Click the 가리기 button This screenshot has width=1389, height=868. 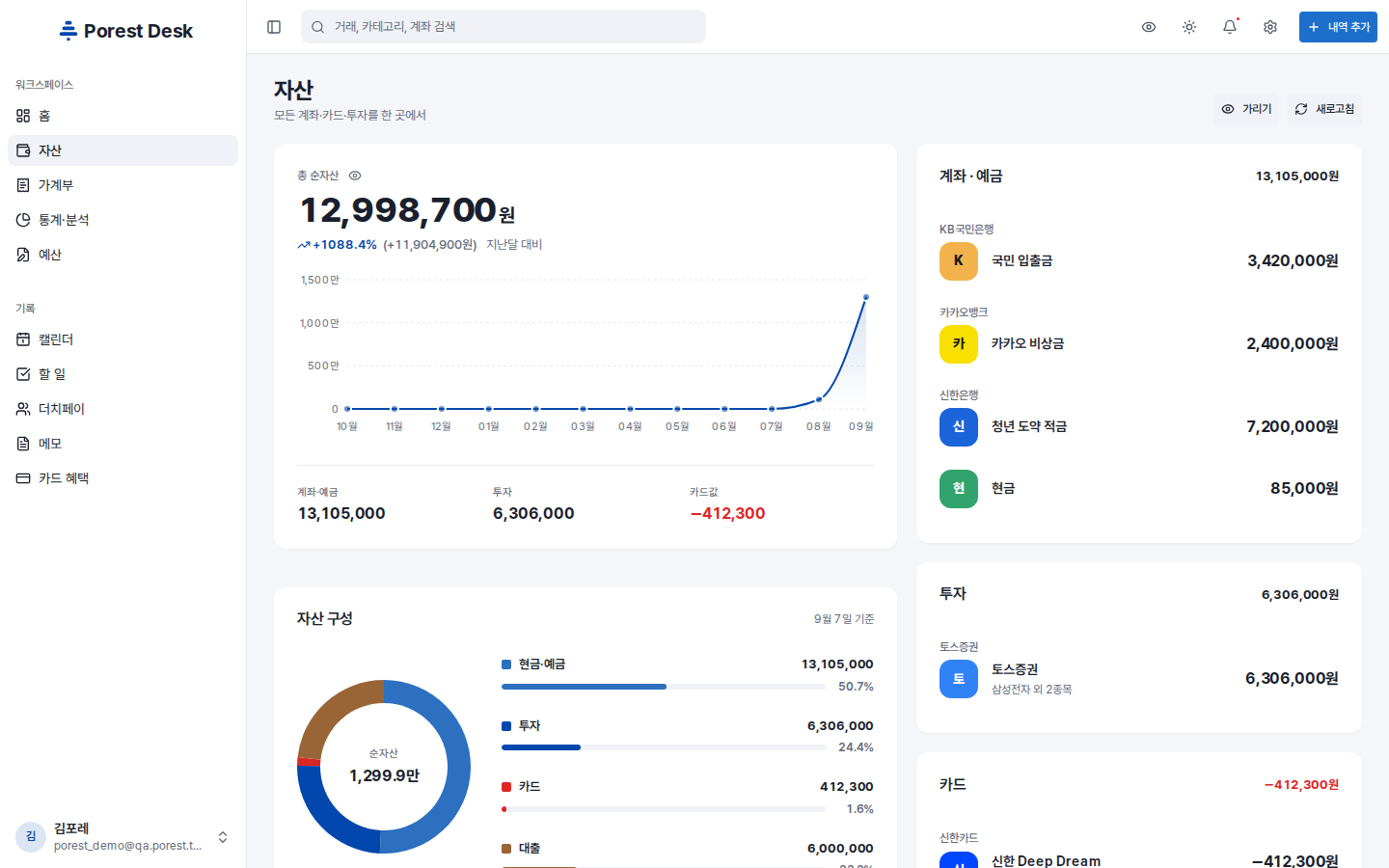click(x=1246, y=109)
